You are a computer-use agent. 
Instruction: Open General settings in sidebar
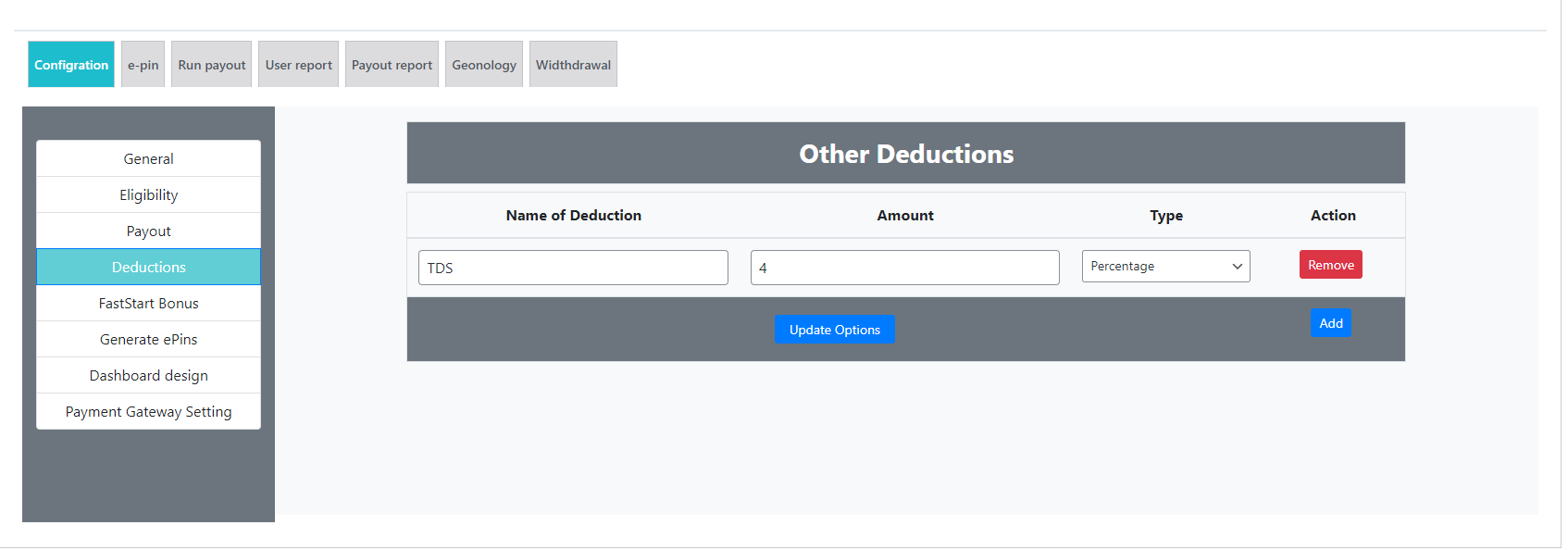[x=148, y=159]
